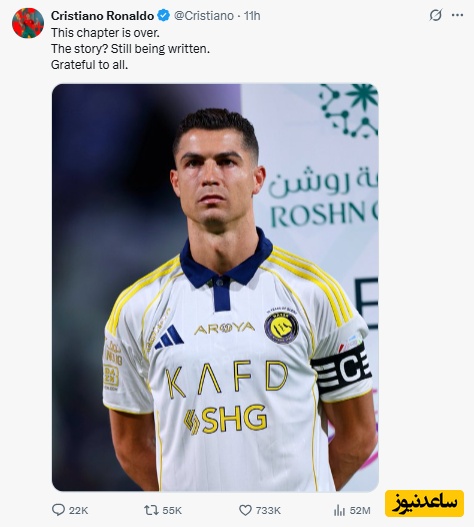Open the @Cristiano handle link

coord(204,16)
